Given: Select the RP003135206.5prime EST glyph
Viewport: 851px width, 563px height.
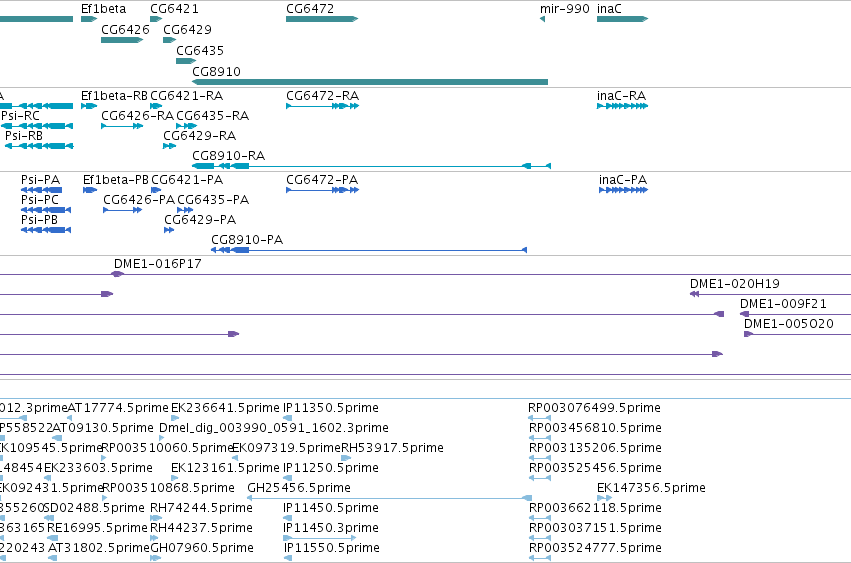Looking at the screenshot, I should 539,458.
